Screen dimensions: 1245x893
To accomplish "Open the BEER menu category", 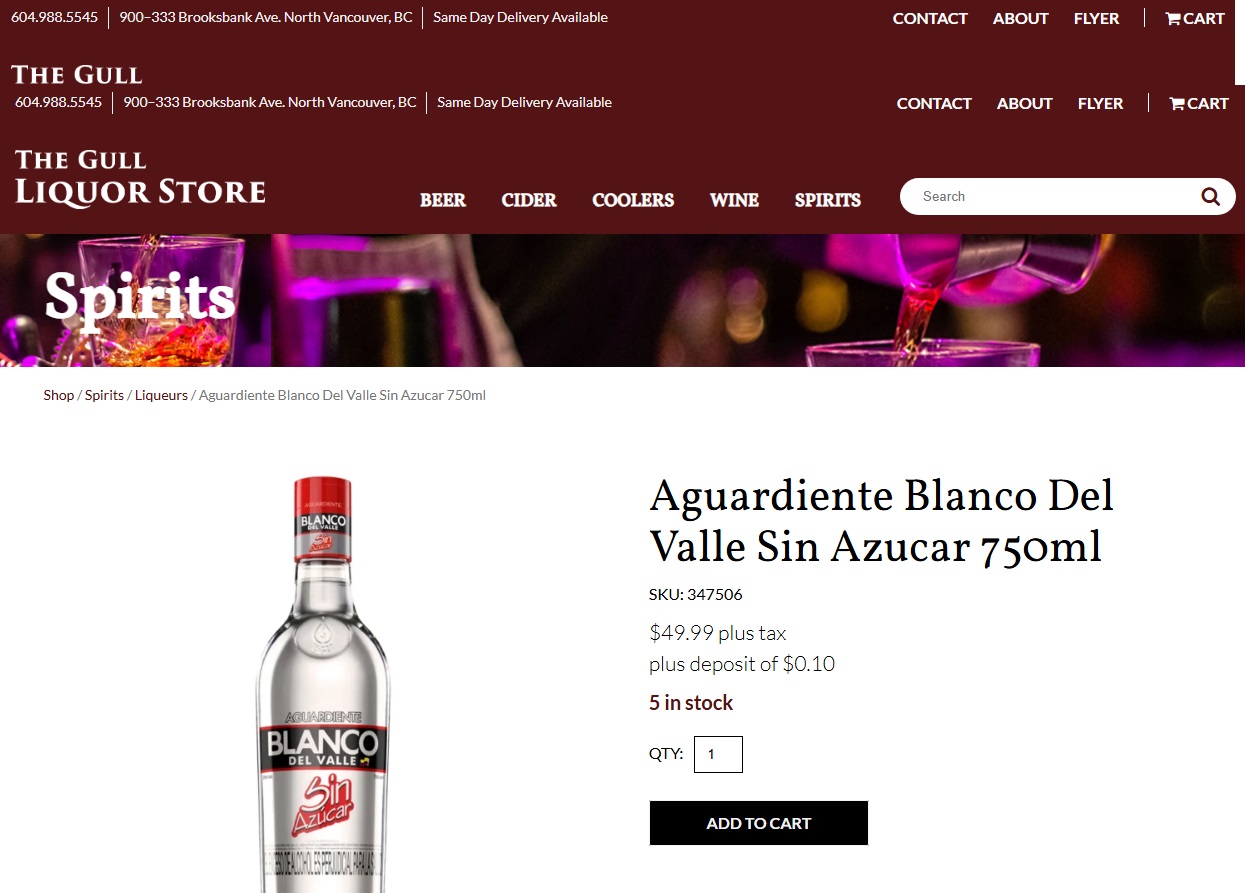I will (443, 200).
